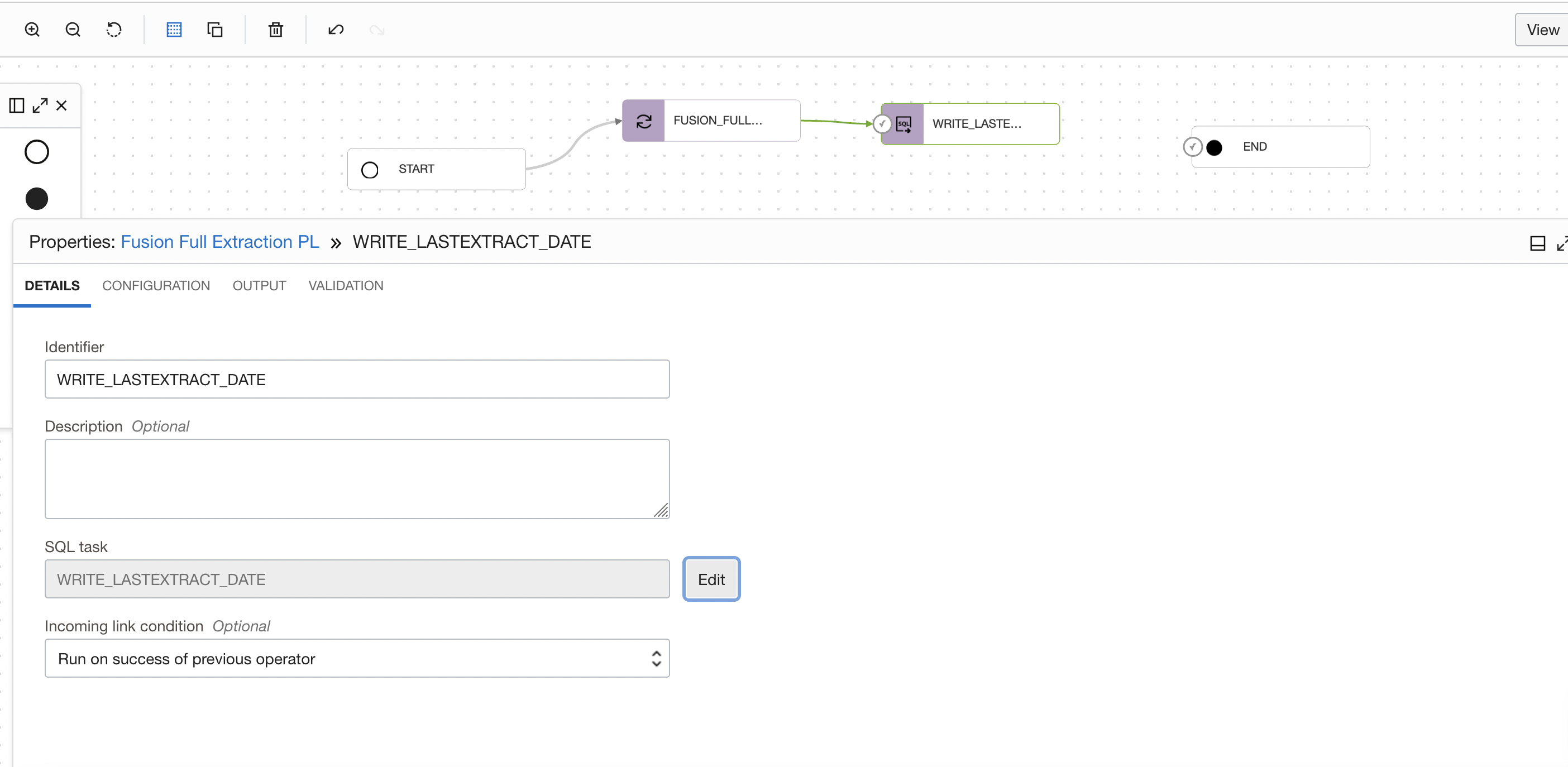Screen dimensions: 1568x767
Task: Reset the canvas view
Action: click(114, 29)
